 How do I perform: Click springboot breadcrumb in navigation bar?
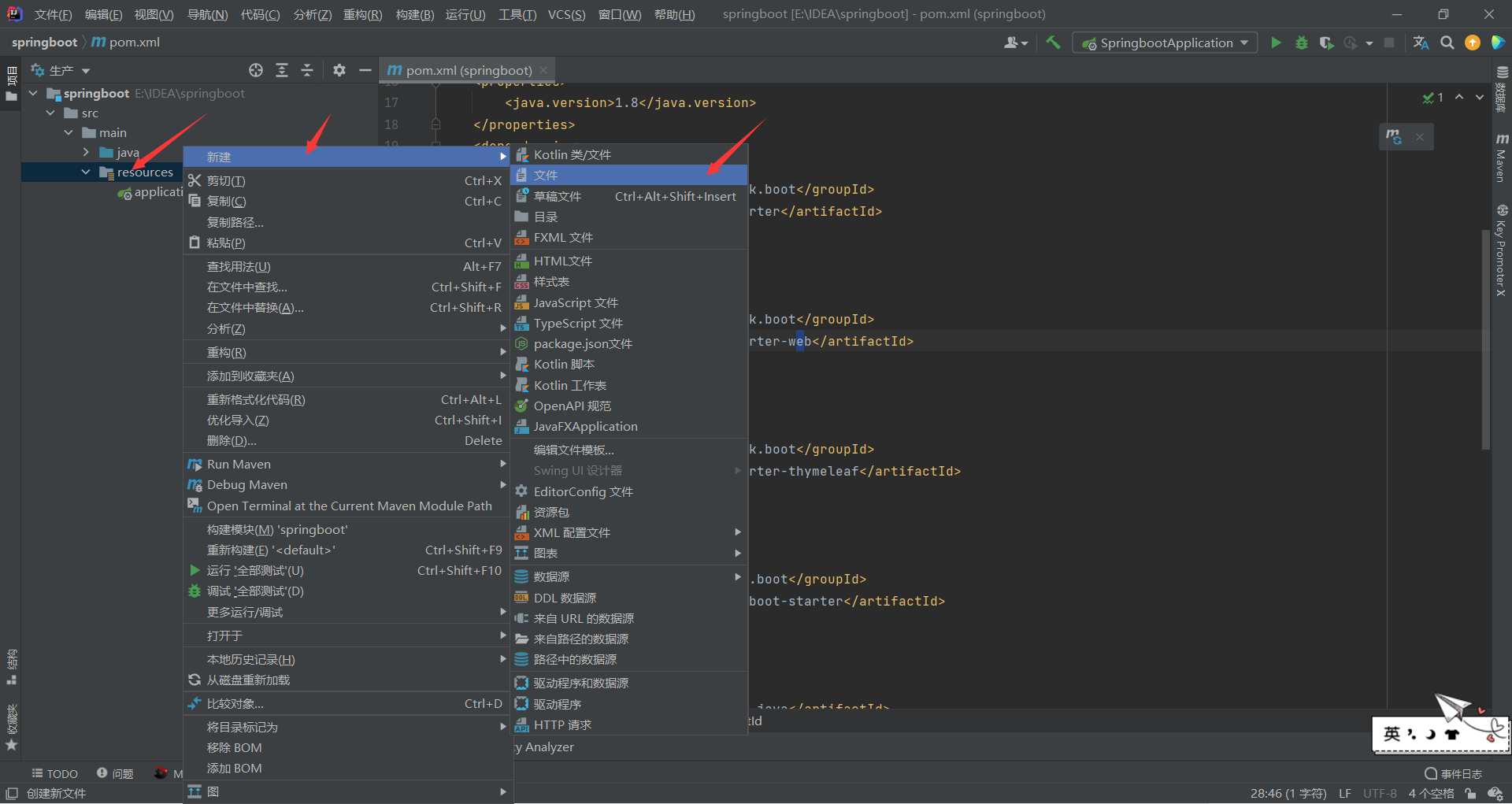(44, 42)
